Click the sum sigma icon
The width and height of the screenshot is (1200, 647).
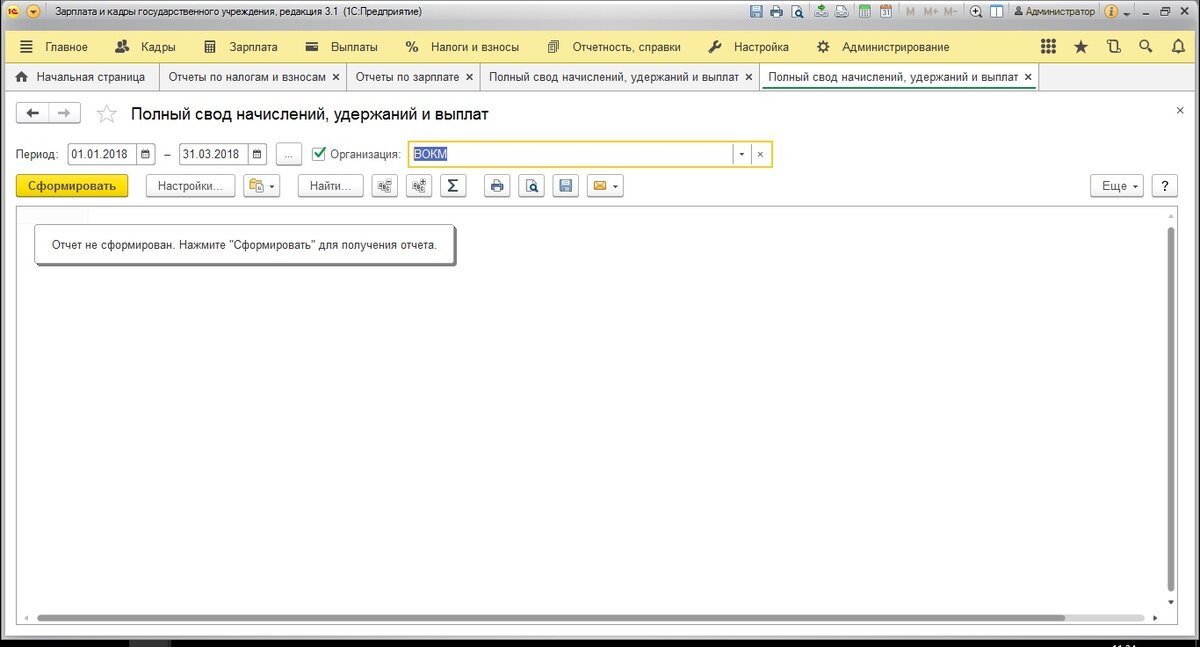pyautogui.click(x=453, y=186)
